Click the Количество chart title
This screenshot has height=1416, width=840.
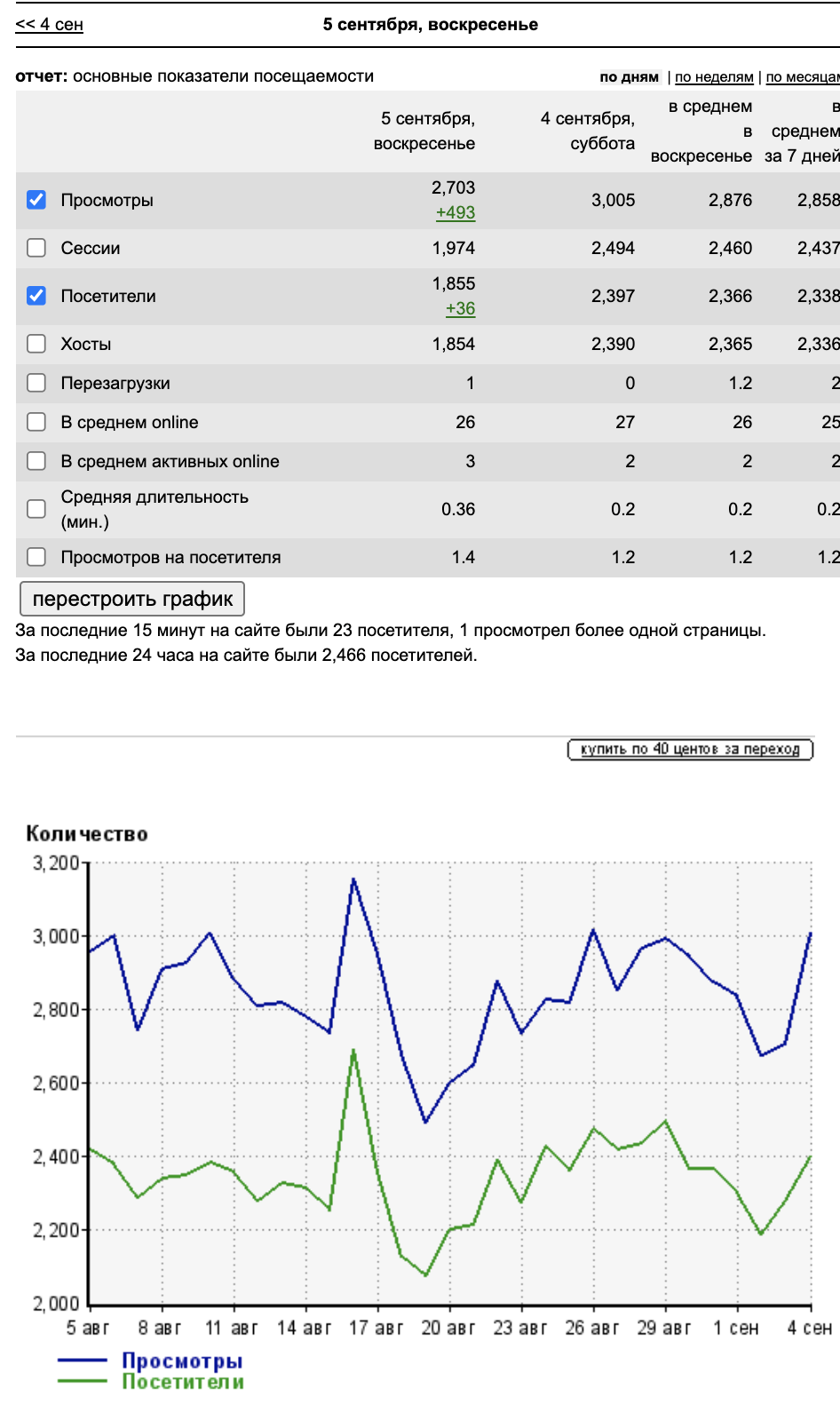[x=87, y=833]
